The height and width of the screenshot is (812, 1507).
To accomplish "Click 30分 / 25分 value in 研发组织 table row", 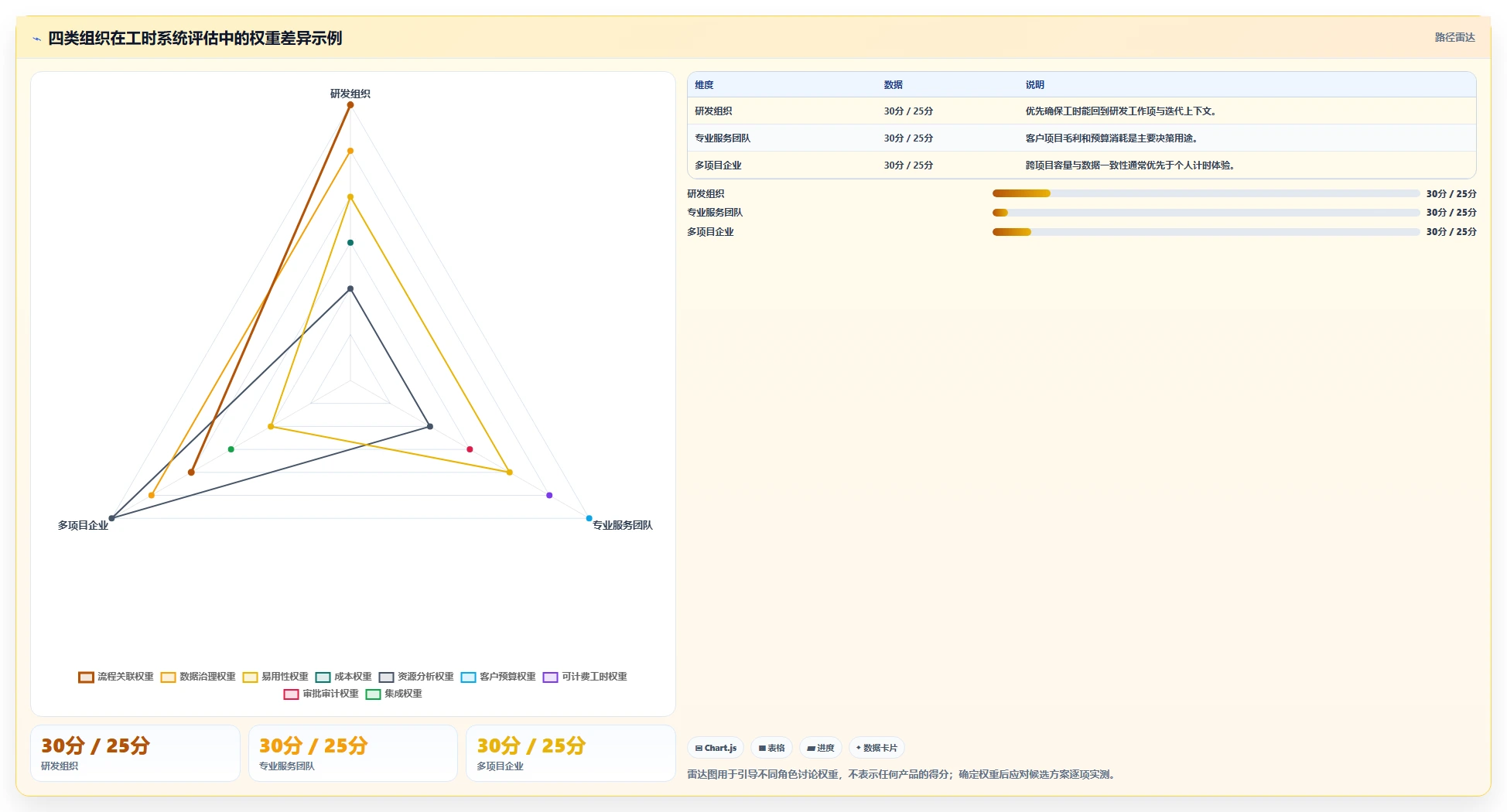I will coord(908,111).
